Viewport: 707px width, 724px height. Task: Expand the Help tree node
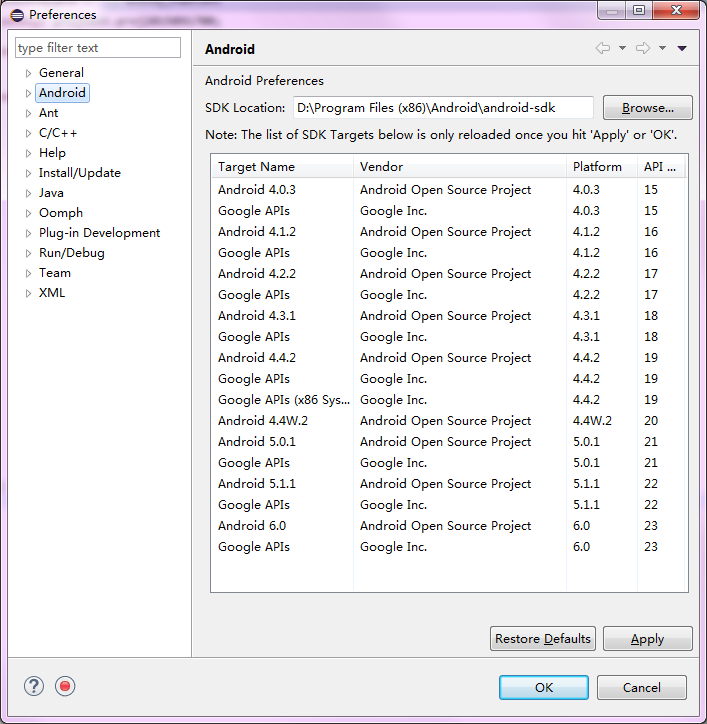coord(28,153)
